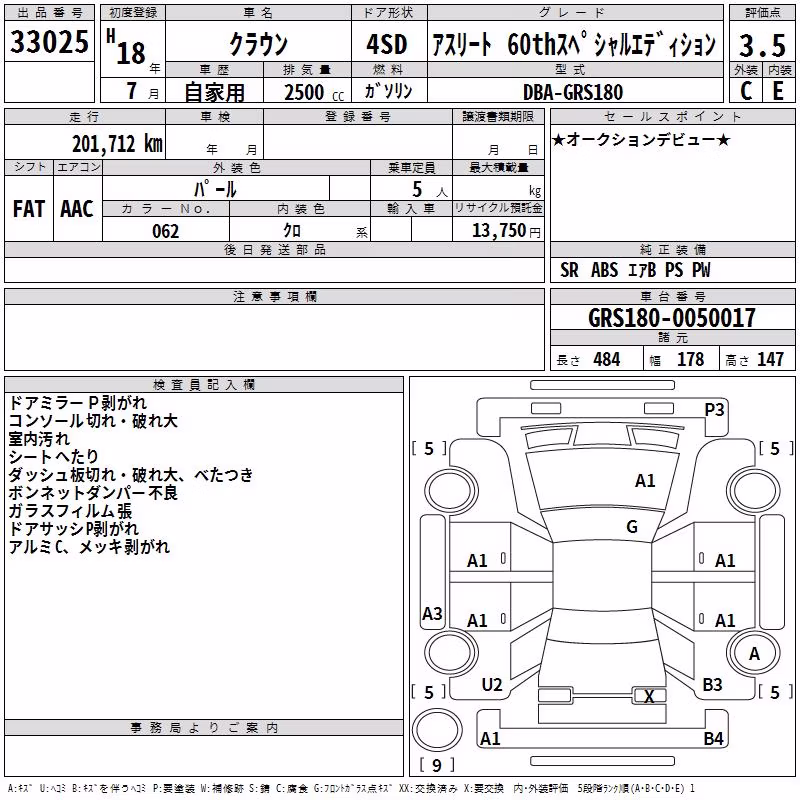
Task: Select grade アスリート 60thスペシャルエディション
Action: coord(574,44)
